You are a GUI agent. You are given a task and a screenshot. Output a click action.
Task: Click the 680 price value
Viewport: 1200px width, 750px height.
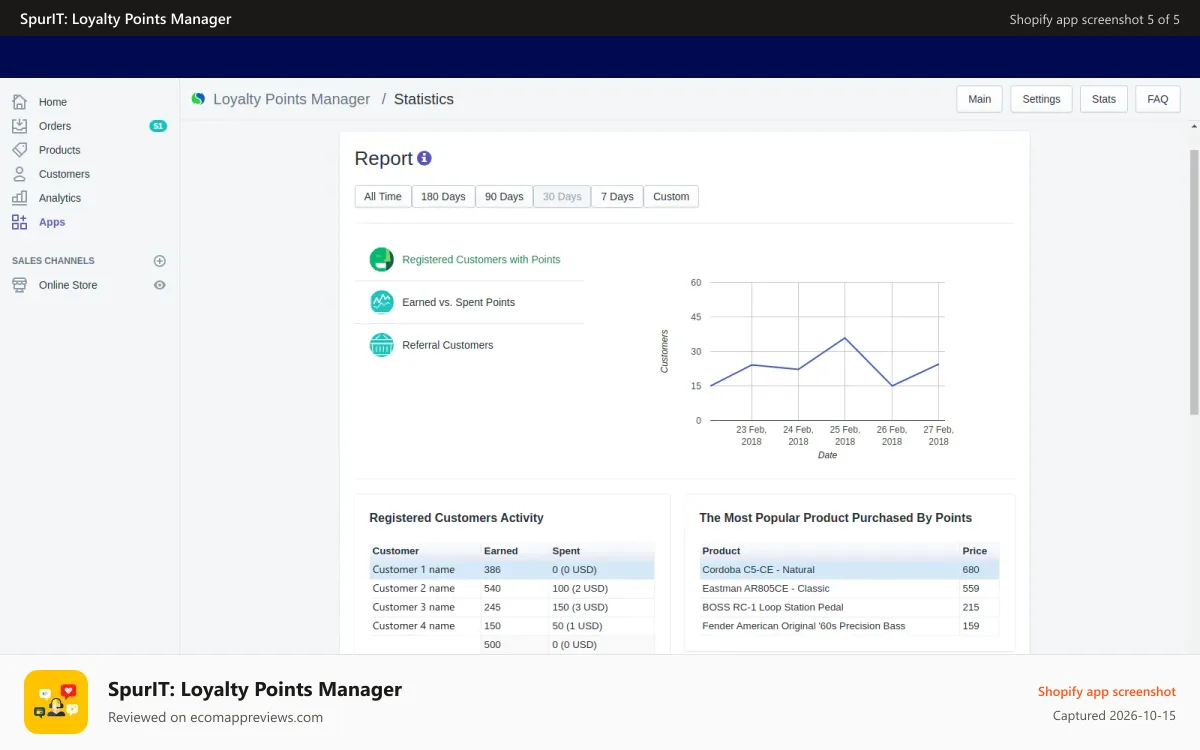971,570
